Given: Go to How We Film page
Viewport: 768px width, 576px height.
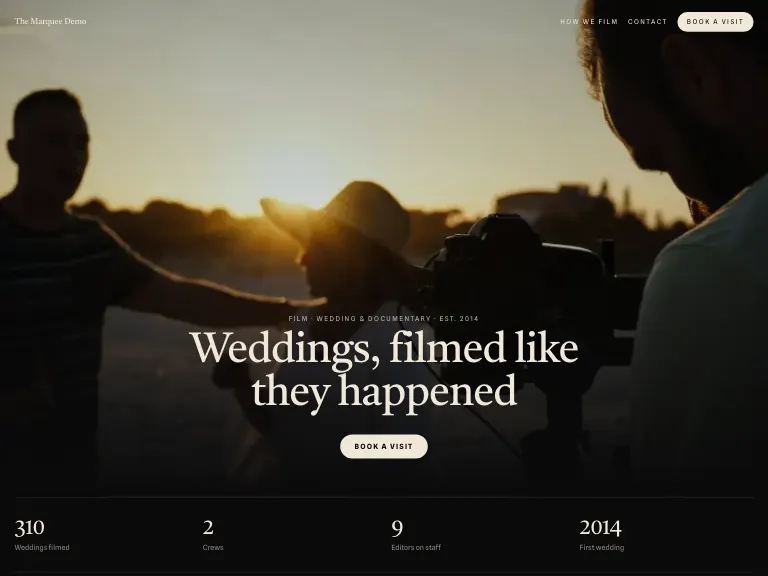Looking at the screenshot, I should [x=589, y=22].
